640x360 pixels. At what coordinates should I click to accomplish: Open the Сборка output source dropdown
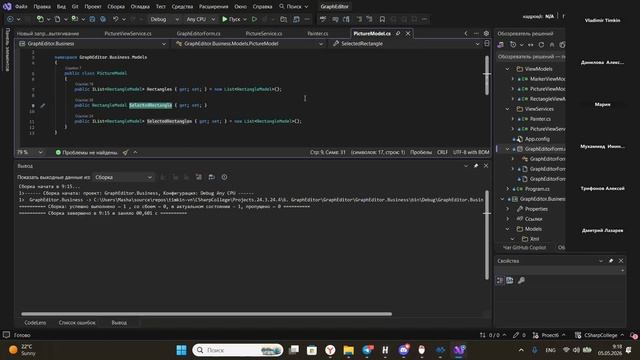click(x=123, y=177)
